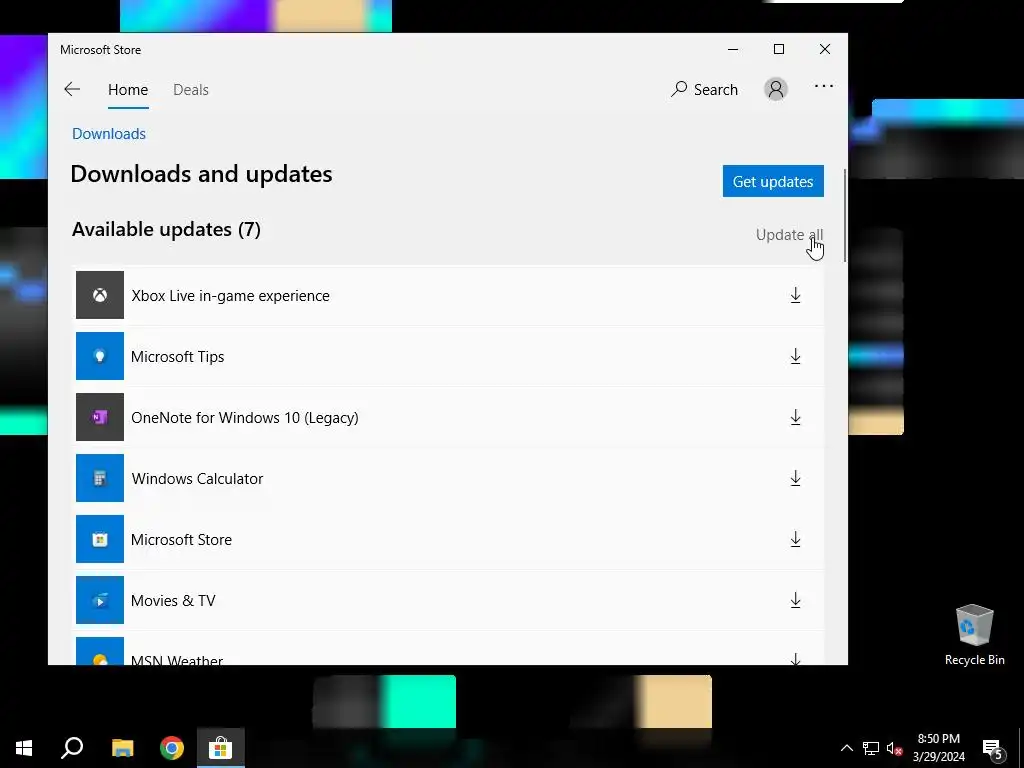Click the Movies & TV app icon

point(100,600)
